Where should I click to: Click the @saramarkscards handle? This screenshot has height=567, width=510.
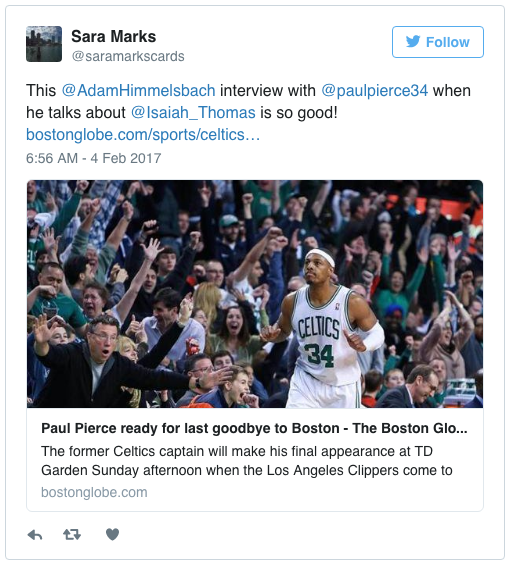(x=128, y=56)
